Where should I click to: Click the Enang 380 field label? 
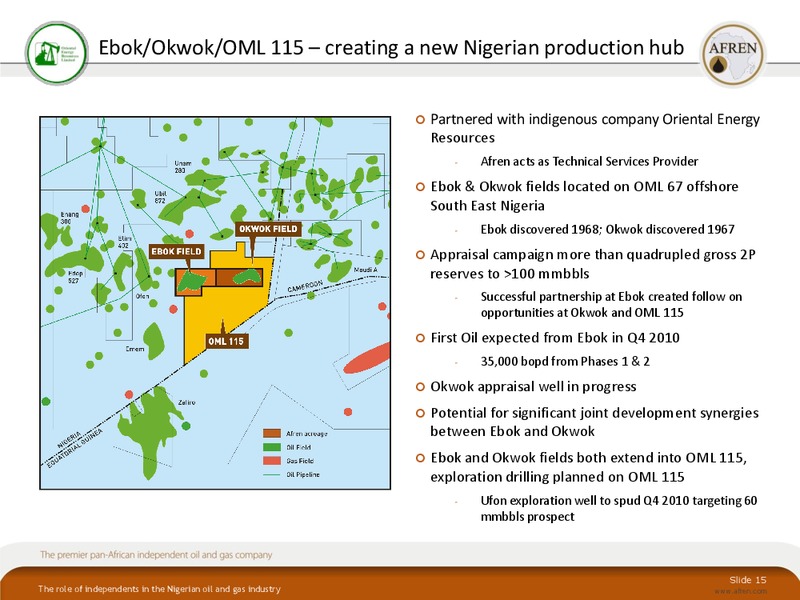(x=69, y=218)
